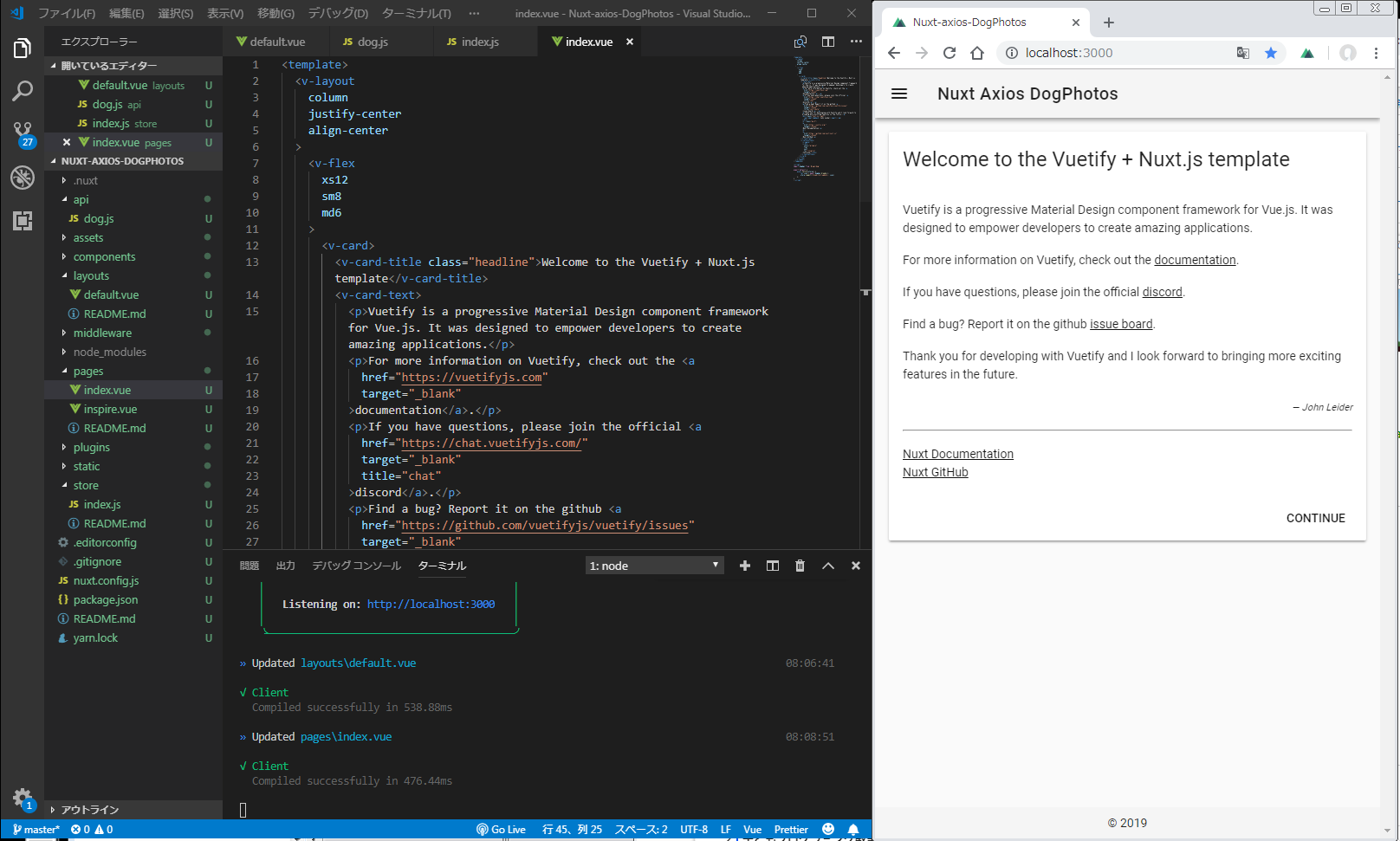
Task: Split the terminal panel
Action: (773, 566)
